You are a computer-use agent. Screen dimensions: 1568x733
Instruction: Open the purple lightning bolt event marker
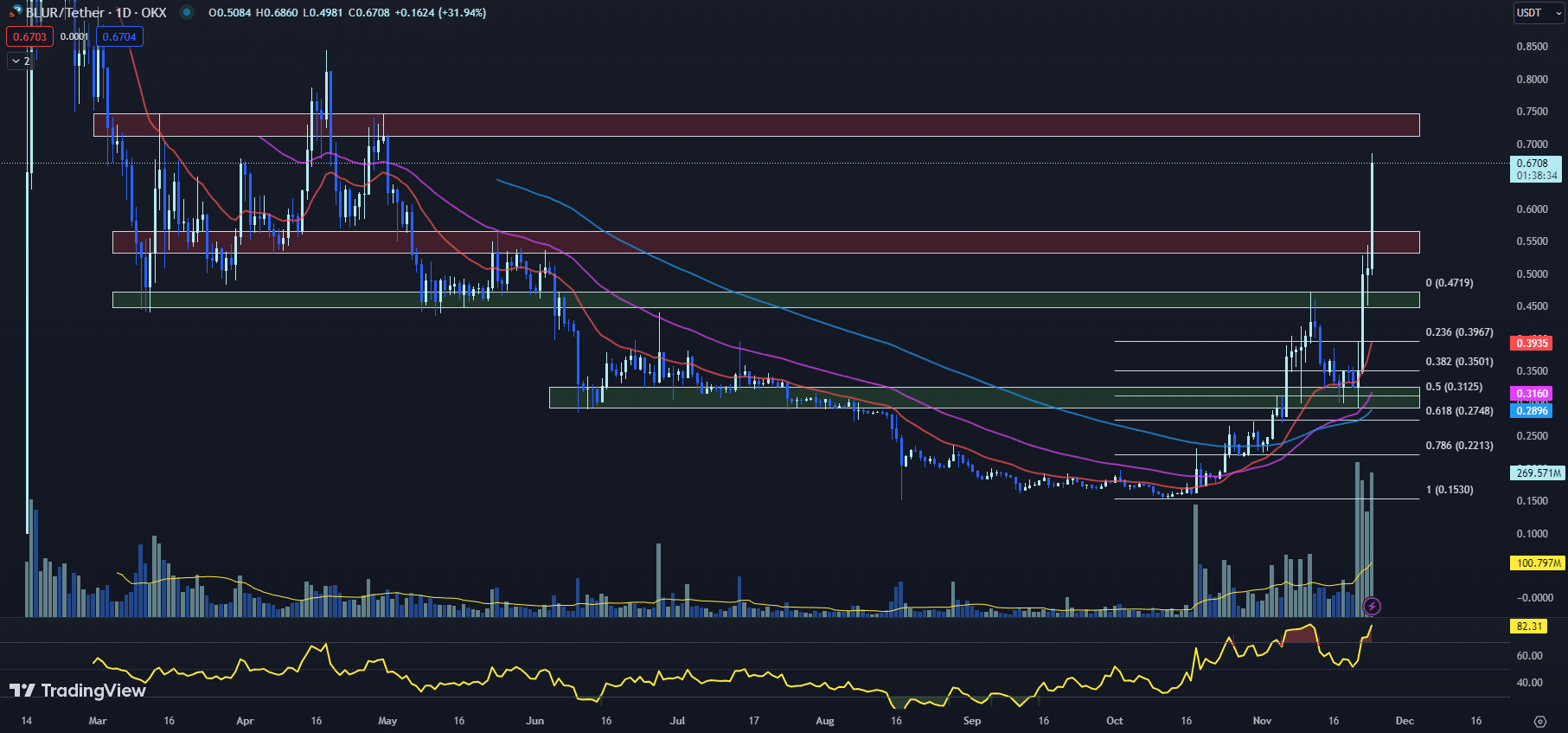[1371, 606]
